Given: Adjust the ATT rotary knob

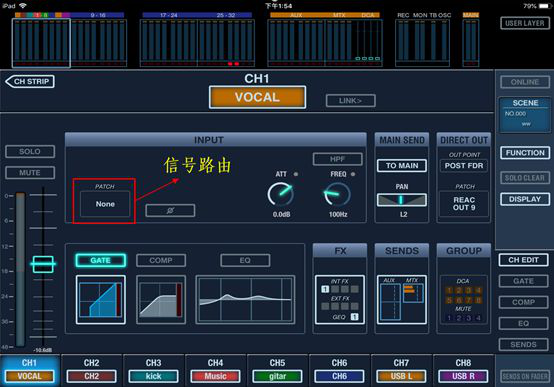Looking at the screenshot, I should (280, 195).
